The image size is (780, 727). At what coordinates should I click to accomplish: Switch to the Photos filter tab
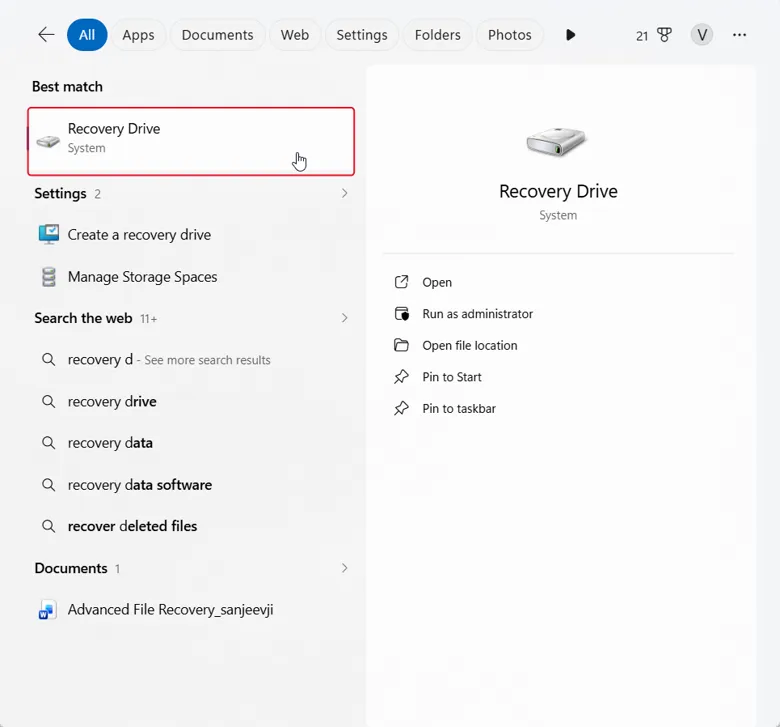(x=509, y=35)
